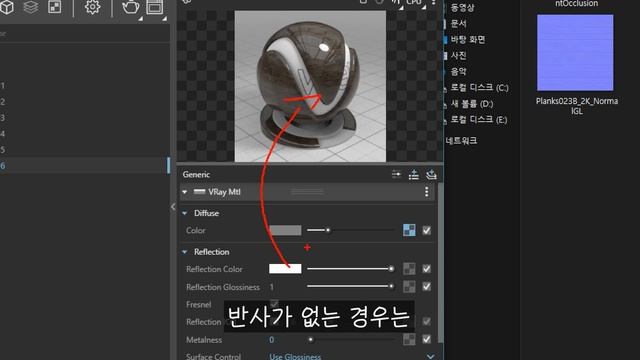Open the Diffuse Color texture slot
This screenshot has height=360, width=640.
tap(409, 230)
